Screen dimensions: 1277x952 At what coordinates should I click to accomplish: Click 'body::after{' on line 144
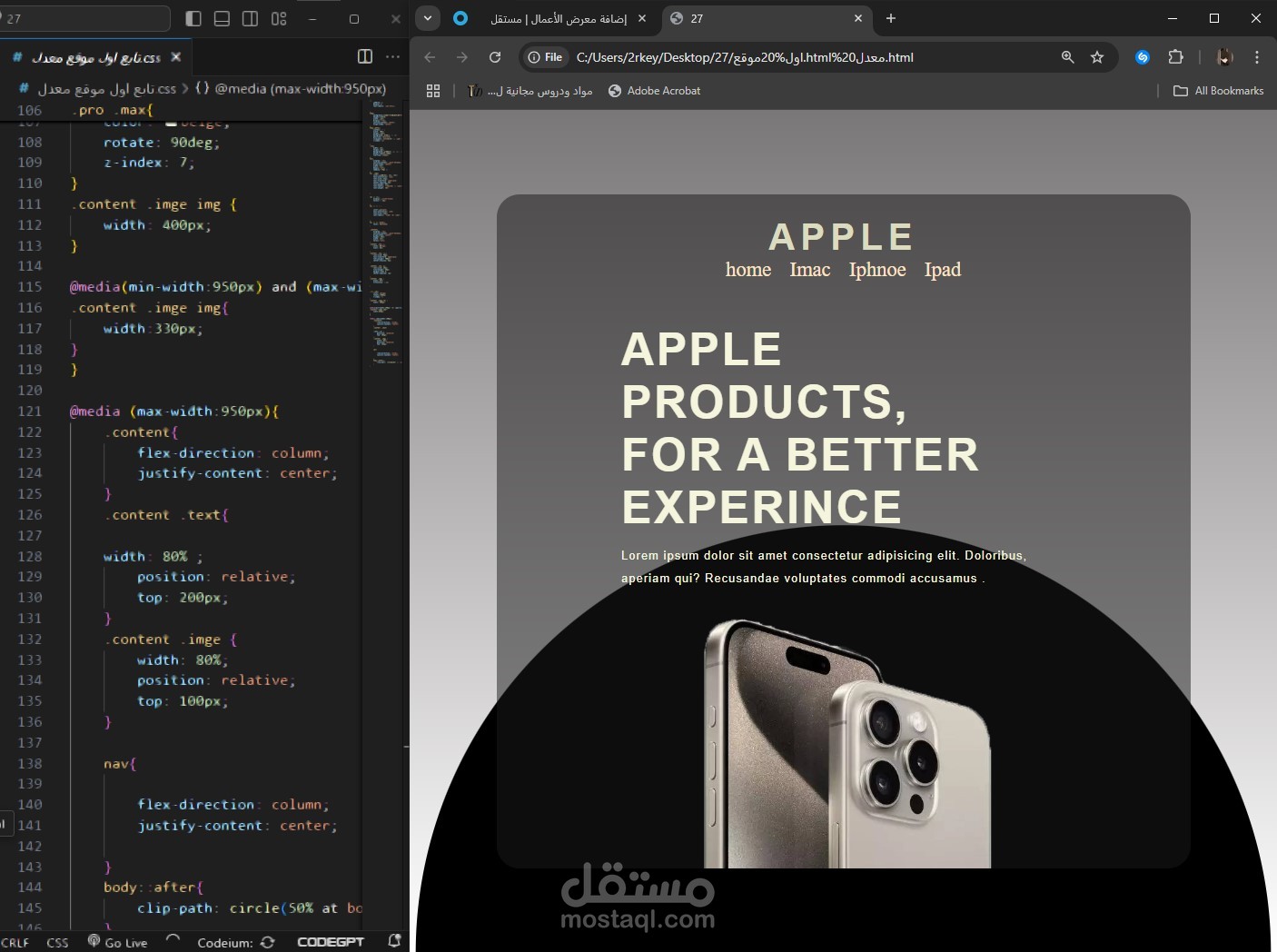tap(153, 887)
